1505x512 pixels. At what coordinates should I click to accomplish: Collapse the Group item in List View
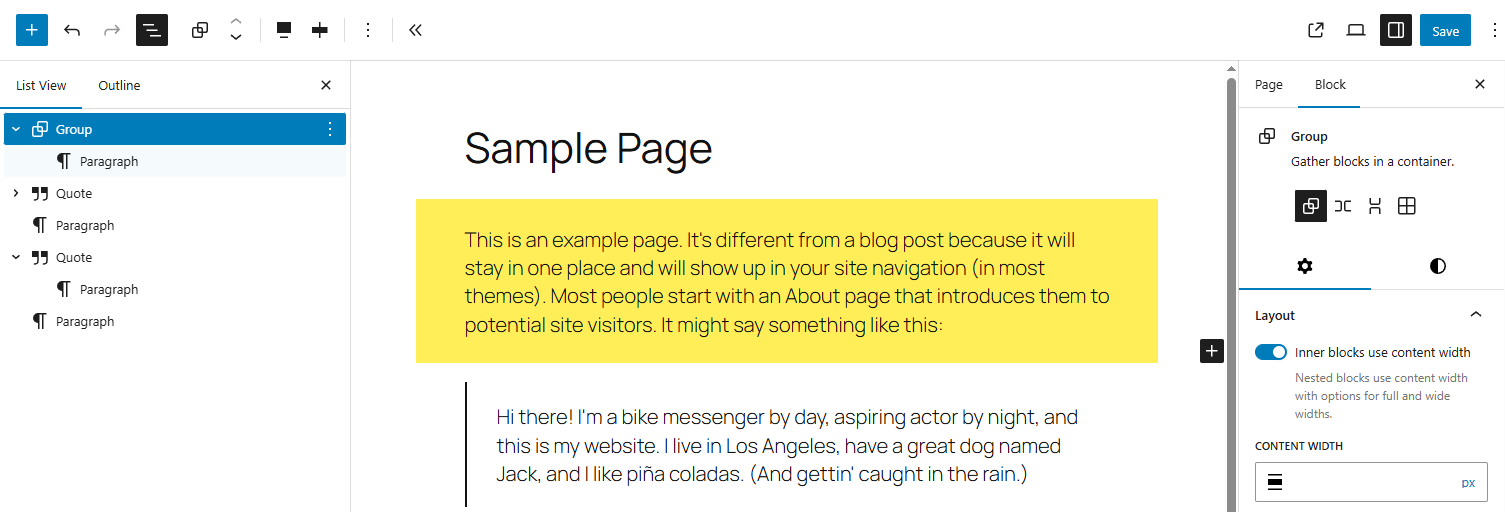pos(16,129)
